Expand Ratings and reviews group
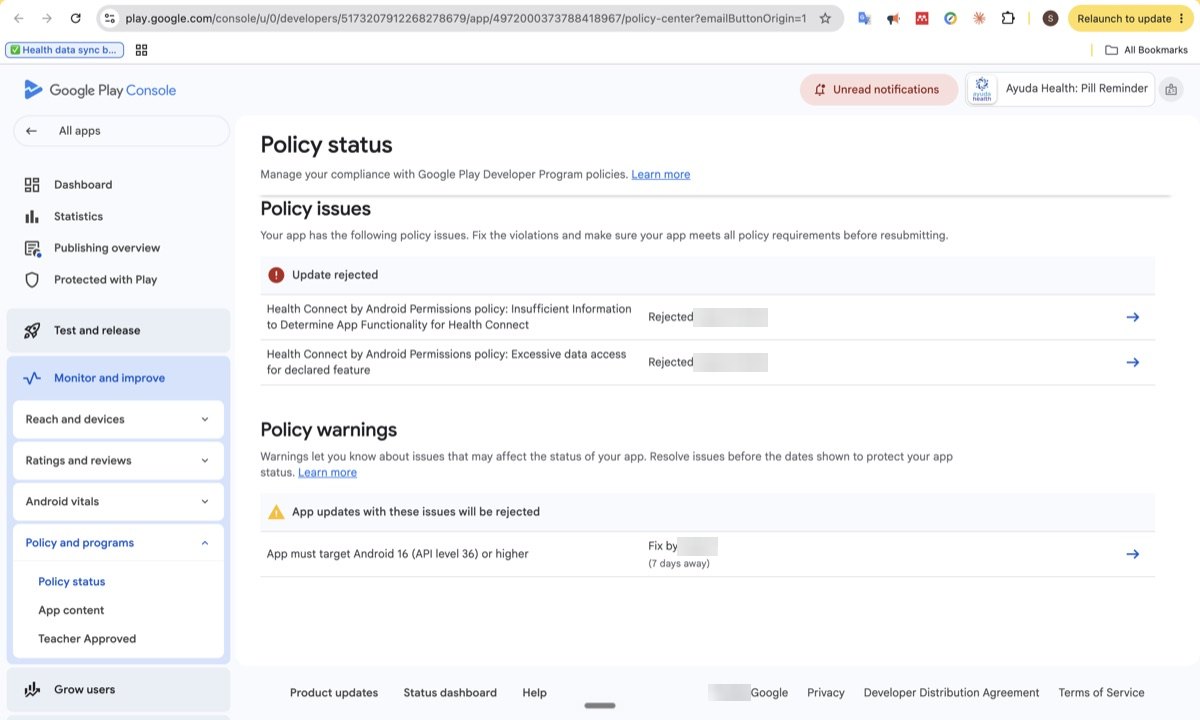The height and width of the screenshot is (720, 1200). click(118, 460)
